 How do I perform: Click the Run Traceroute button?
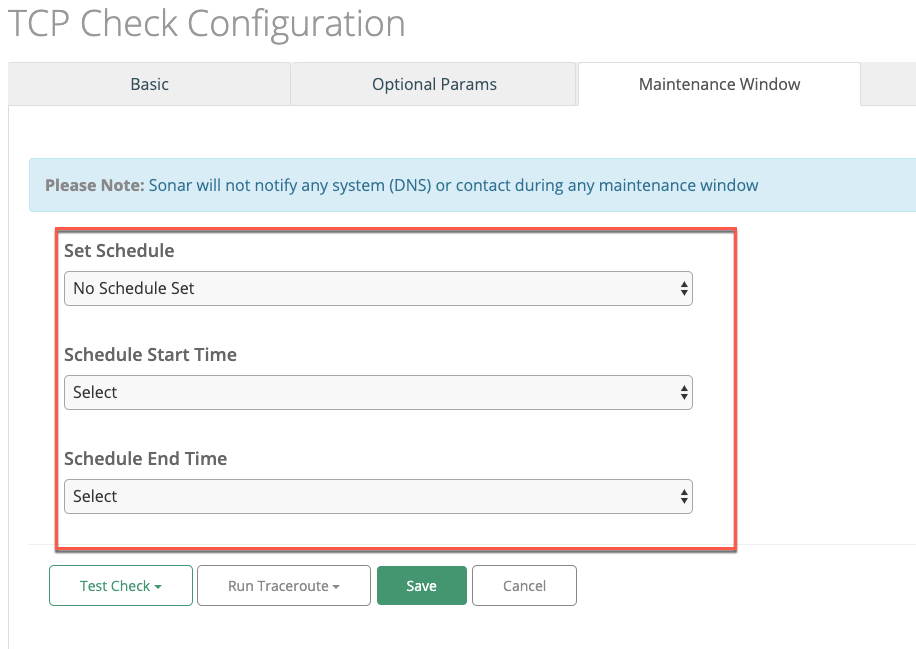click(284, 585)
